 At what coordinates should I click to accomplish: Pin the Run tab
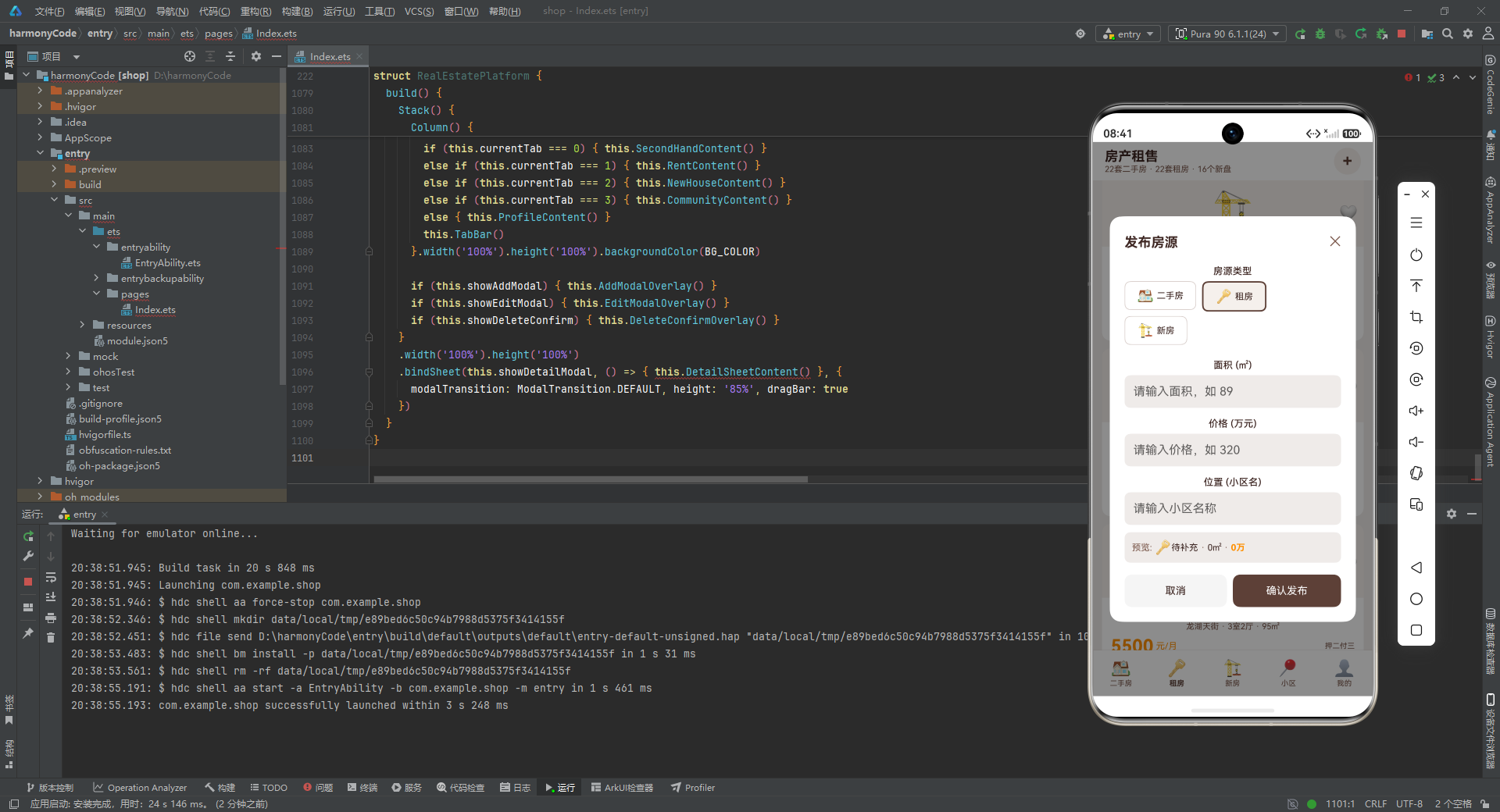click(28, 633)
